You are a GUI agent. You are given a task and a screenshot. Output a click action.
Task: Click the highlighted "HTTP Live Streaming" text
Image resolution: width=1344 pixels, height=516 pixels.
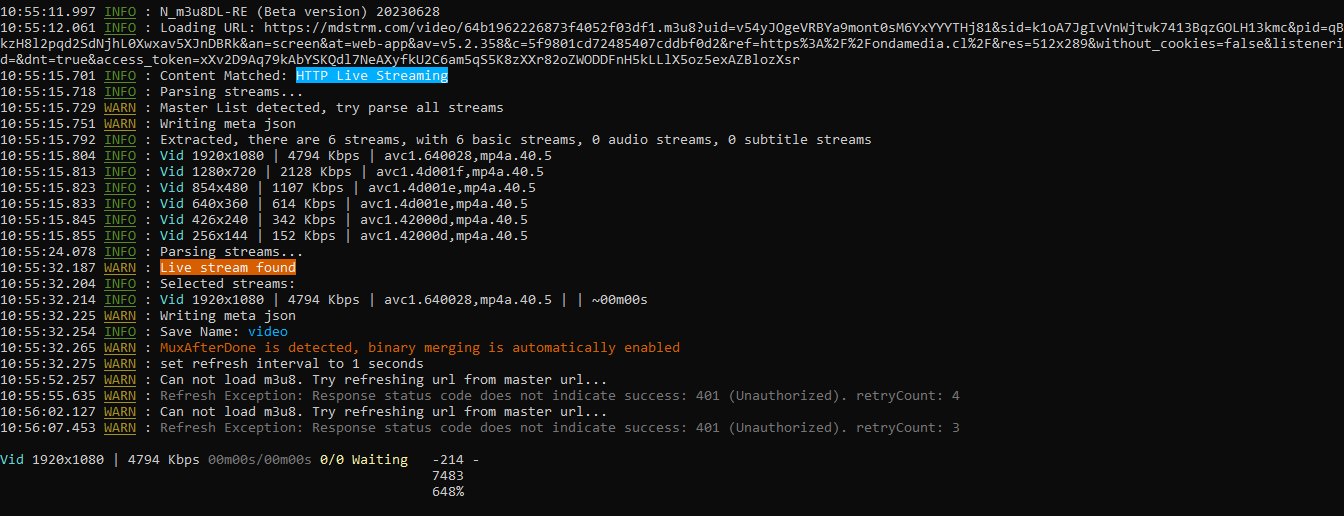371,76
